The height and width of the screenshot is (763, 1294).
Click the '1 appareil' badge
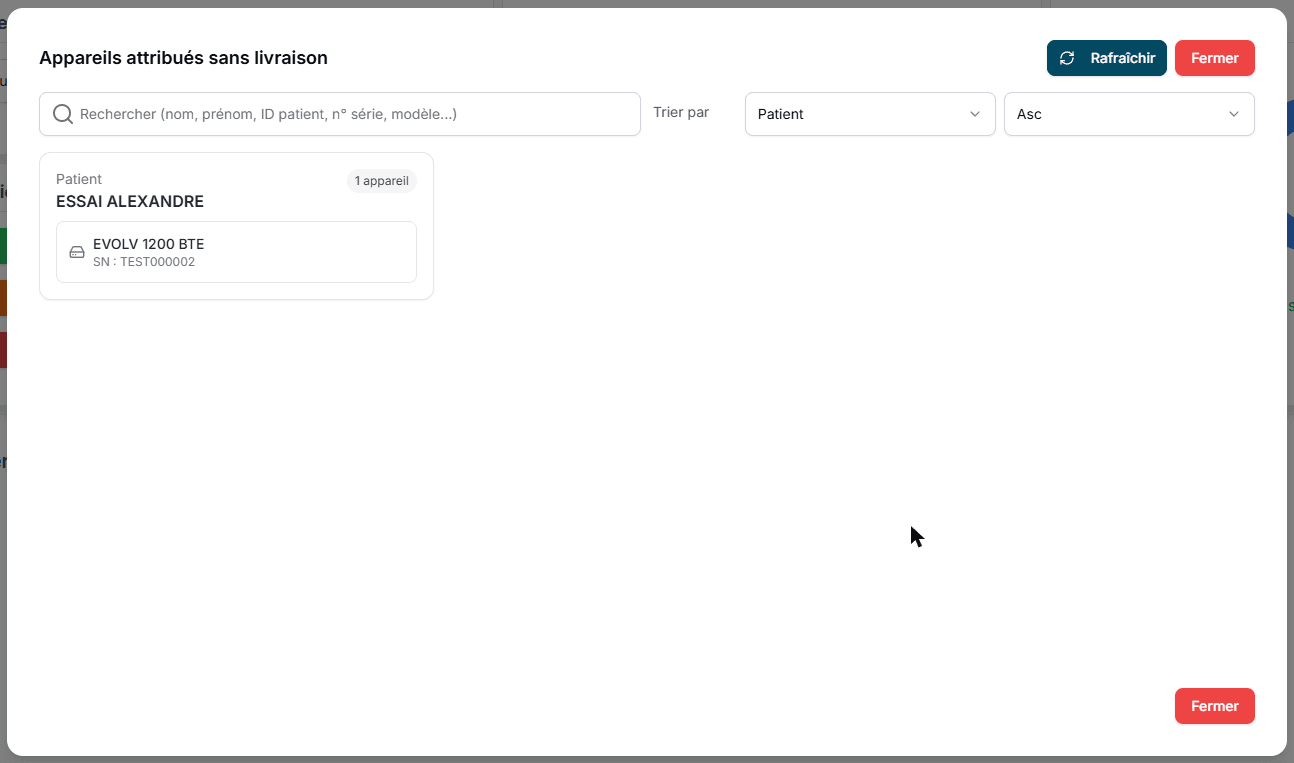pos(382,181)
